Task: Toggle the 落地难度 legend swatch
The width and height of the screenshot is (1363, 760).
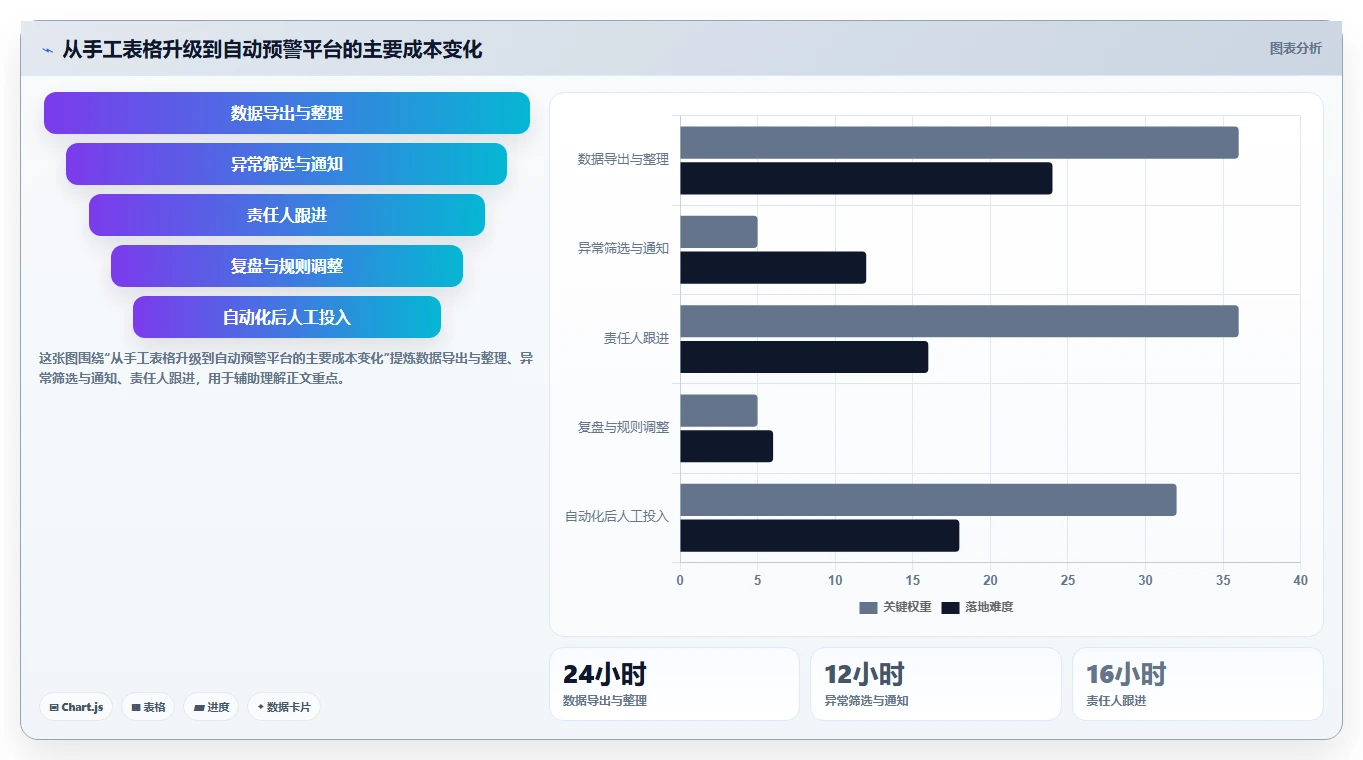Action: pyautogui.click(x=950, y=607)
